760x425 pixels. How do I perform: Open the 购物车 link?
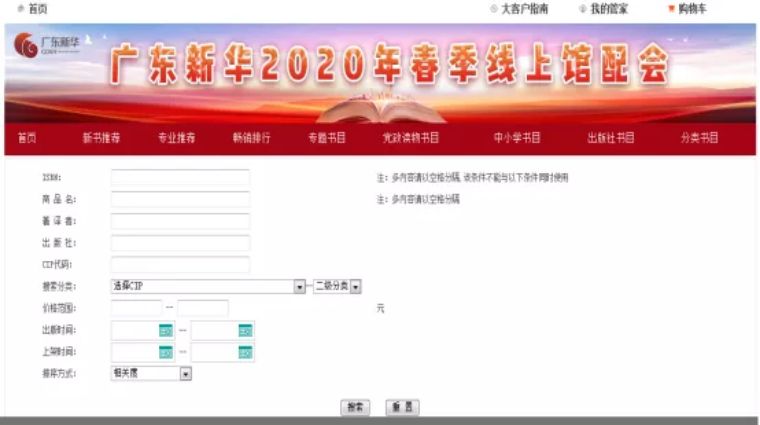(692, 9)
